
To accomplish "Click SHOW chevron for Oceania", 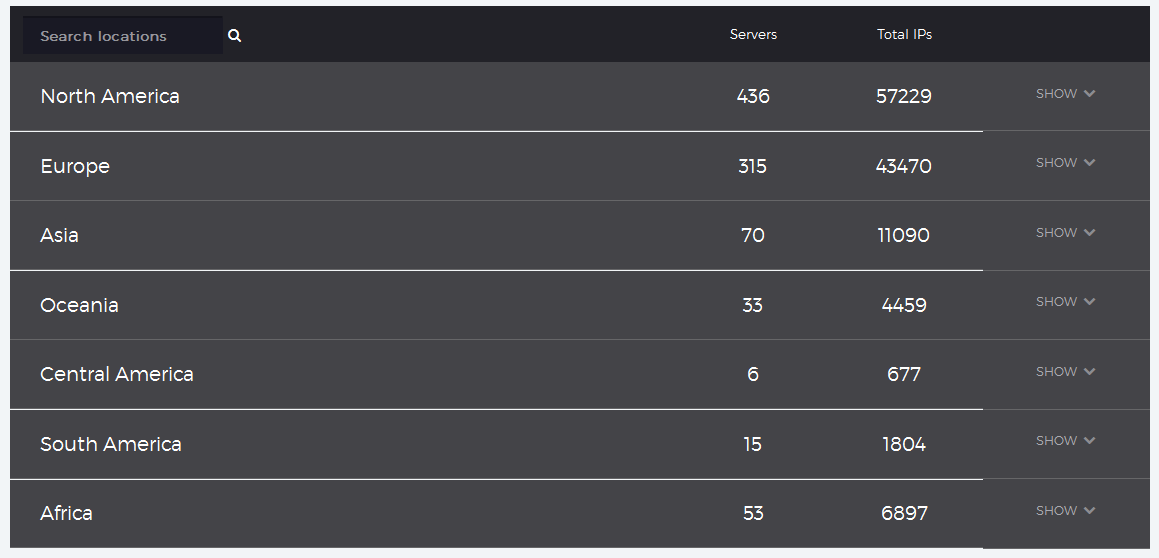I will pyautogui.click(x=1089, y=302).
